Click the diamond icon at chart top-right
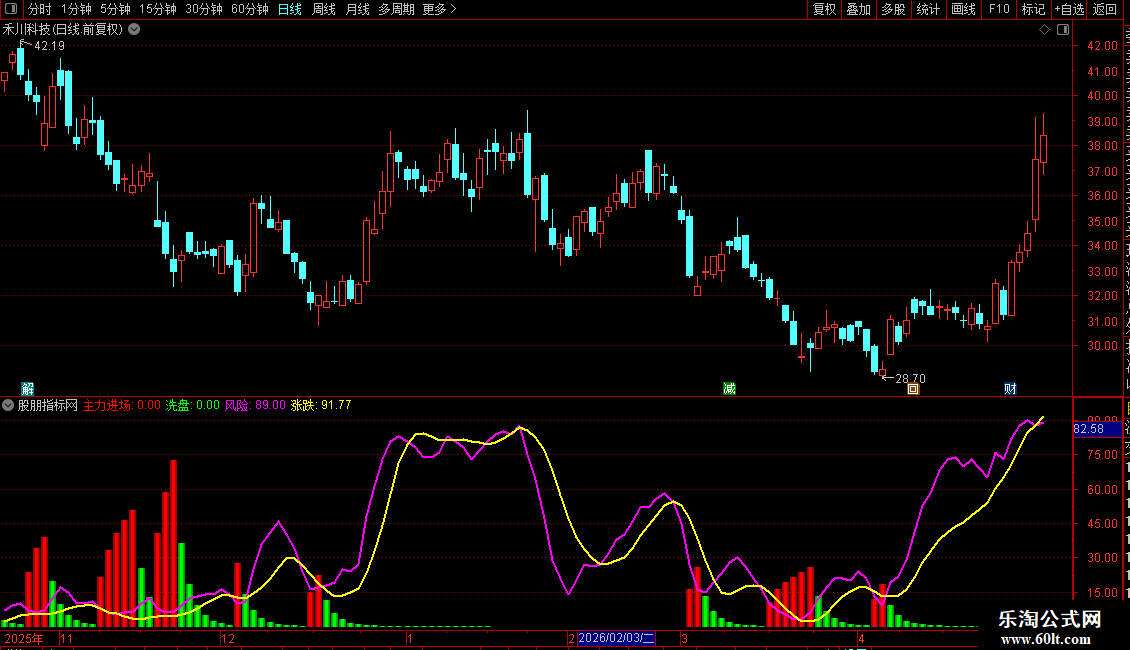This screenshot has height=650, width=1130. click(1044, 30)
